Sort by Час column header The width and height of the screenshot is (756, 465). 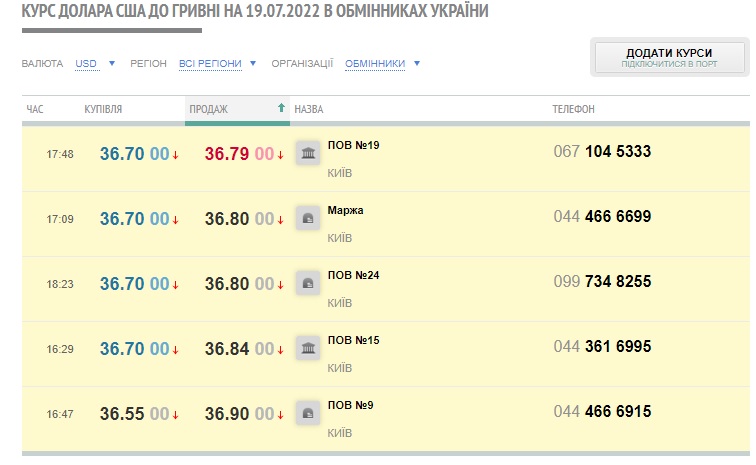point(35,109)
